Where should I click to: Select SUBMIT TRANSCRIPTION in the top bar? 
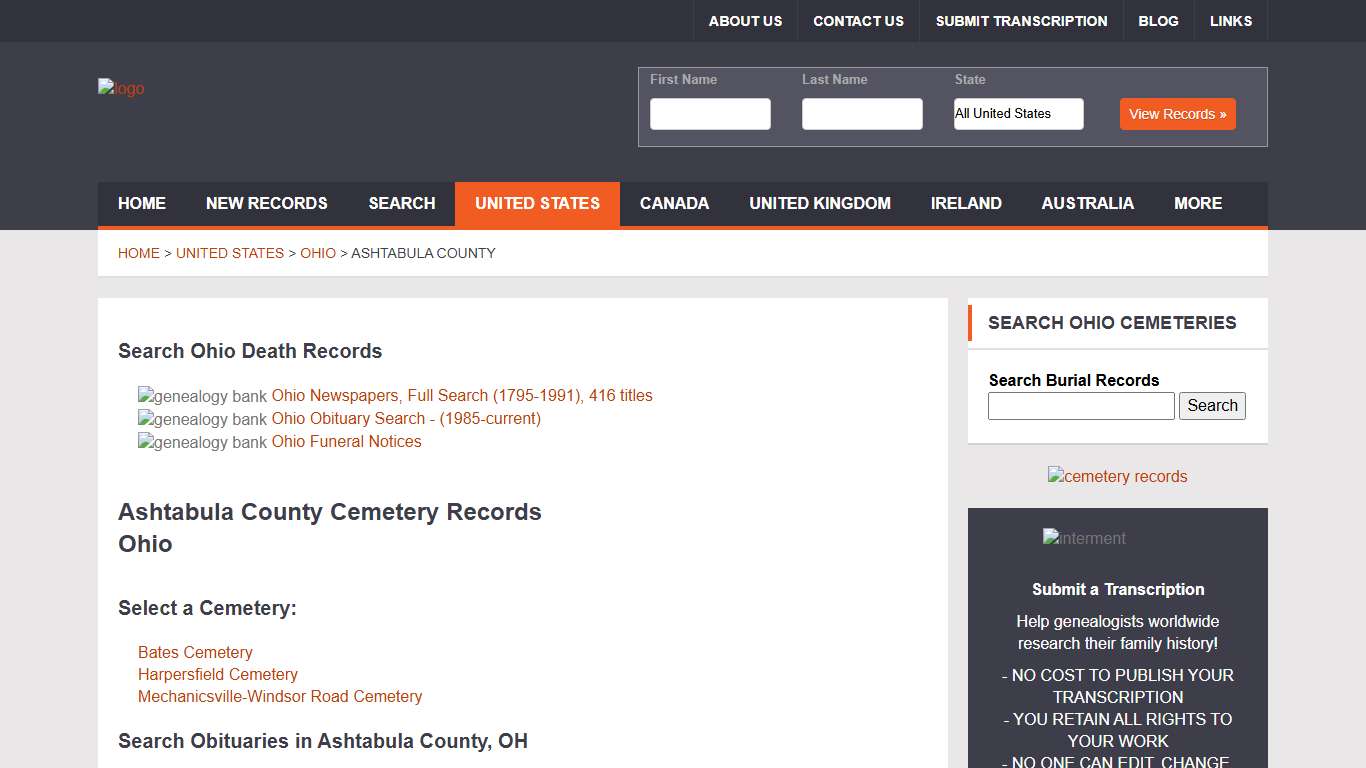point(1021,20)
